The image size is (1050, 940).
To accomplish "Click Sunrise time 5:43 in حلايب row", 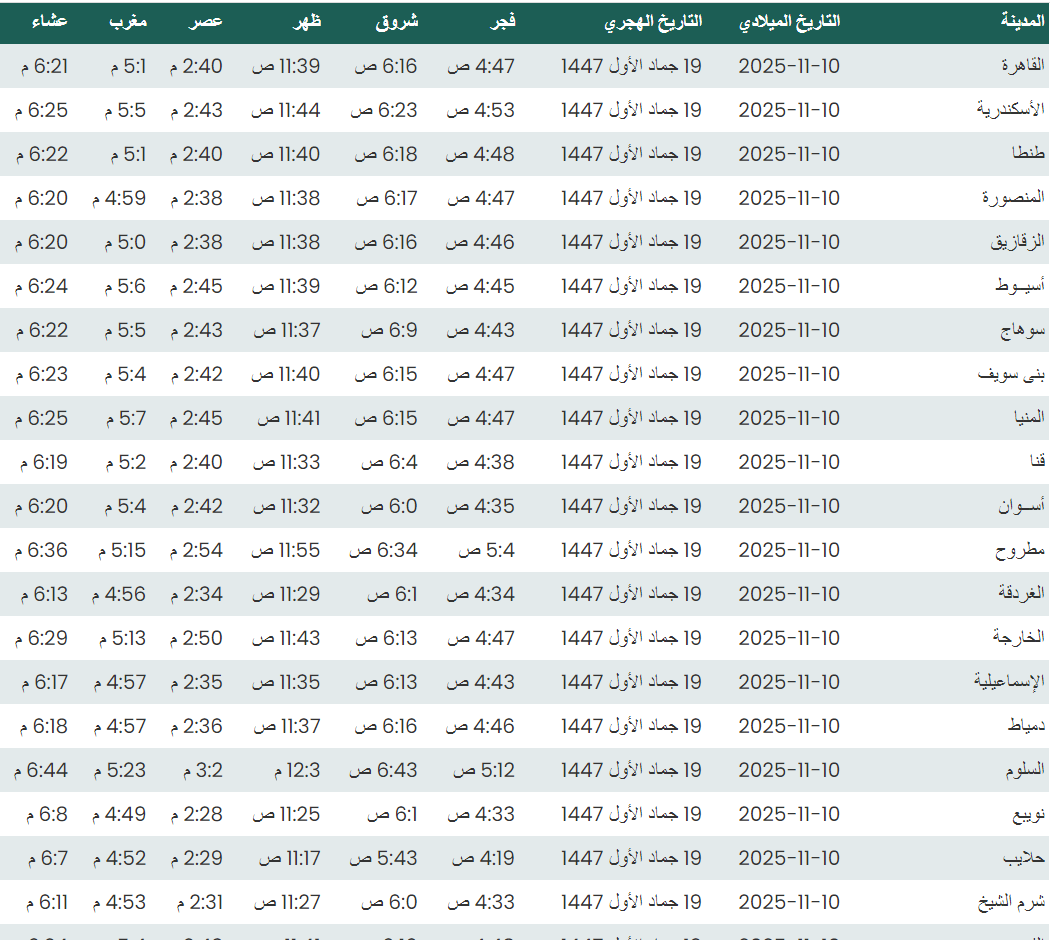I will [x=384, y=858].
